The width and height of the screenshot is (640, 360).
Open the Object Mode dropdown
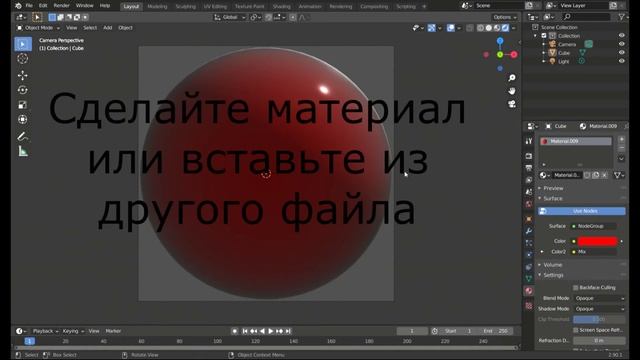[x=38, y=28]
